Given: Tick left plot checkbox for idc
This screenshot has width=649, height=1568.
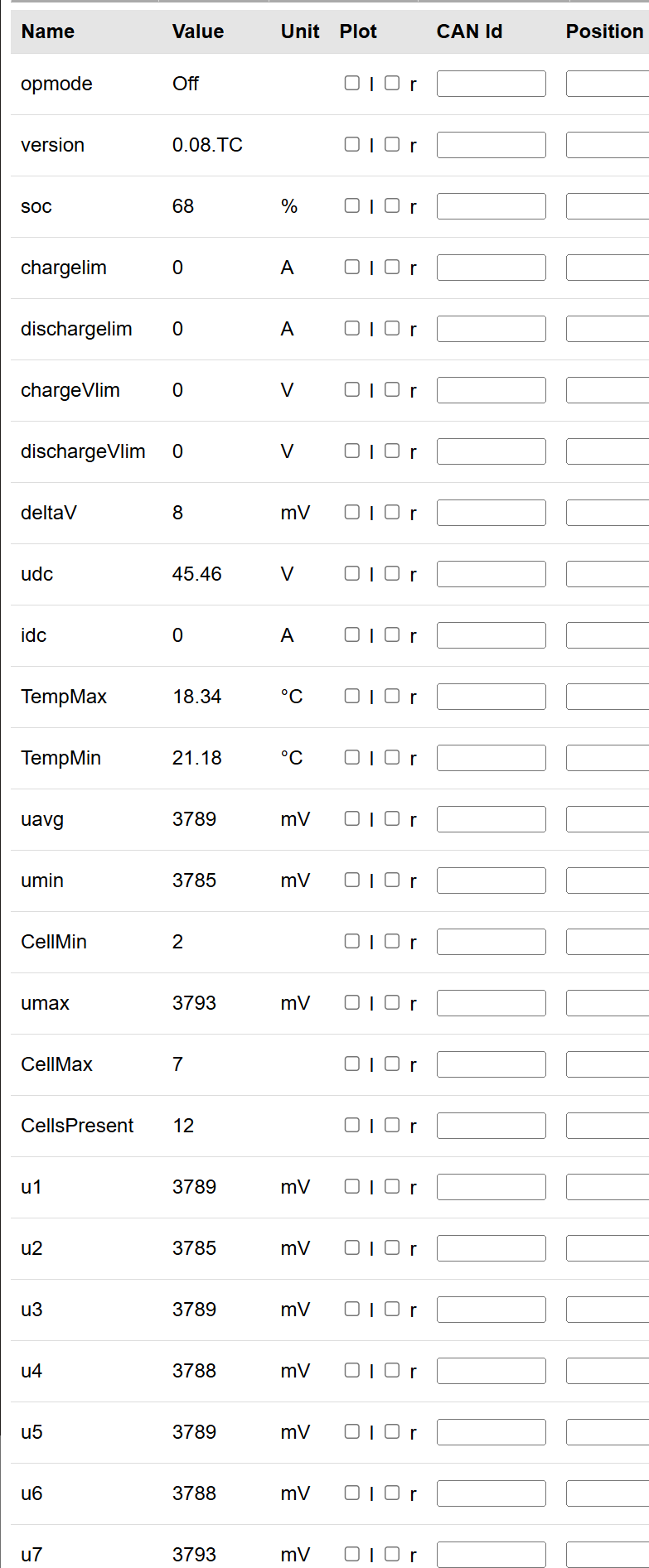Looking at the screenshot, I should (x=352, y=634).
